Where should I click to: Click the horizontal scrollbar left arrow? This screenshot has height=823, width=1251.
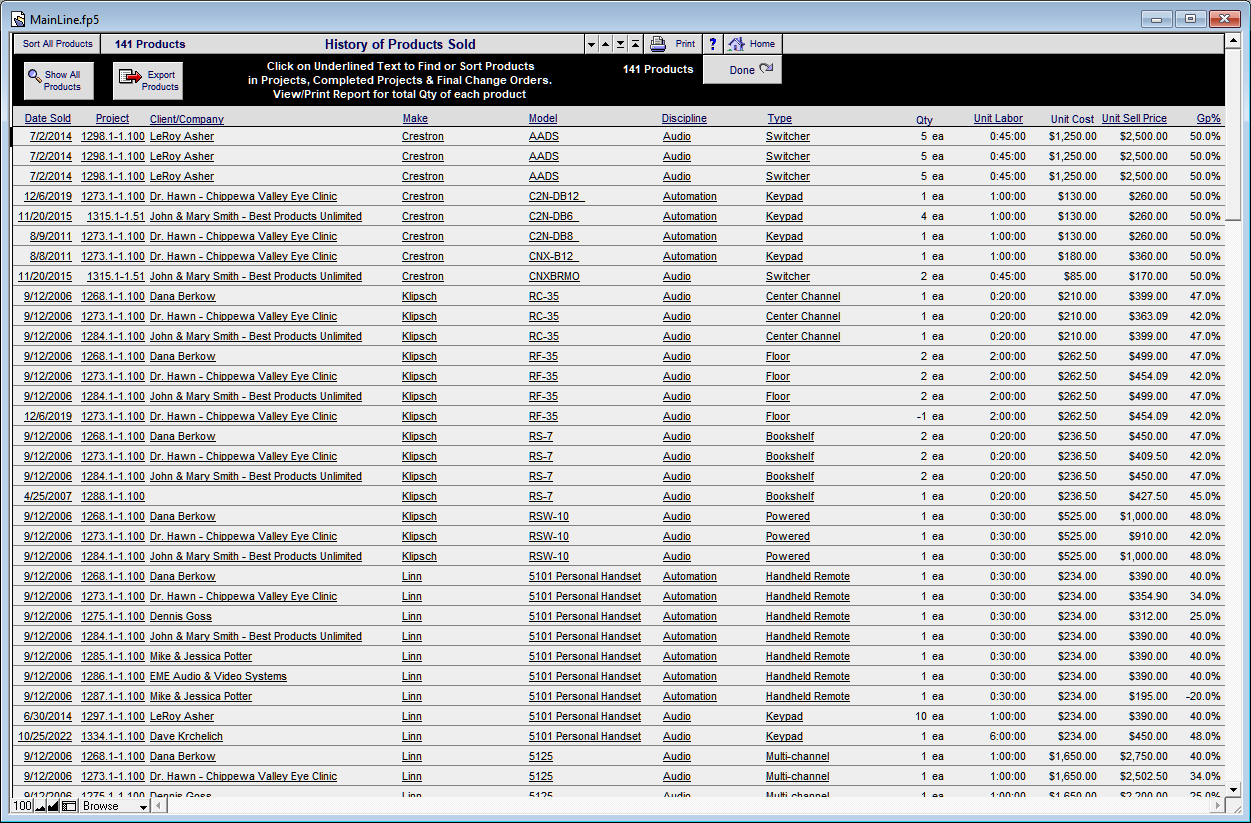coord(161,806)
